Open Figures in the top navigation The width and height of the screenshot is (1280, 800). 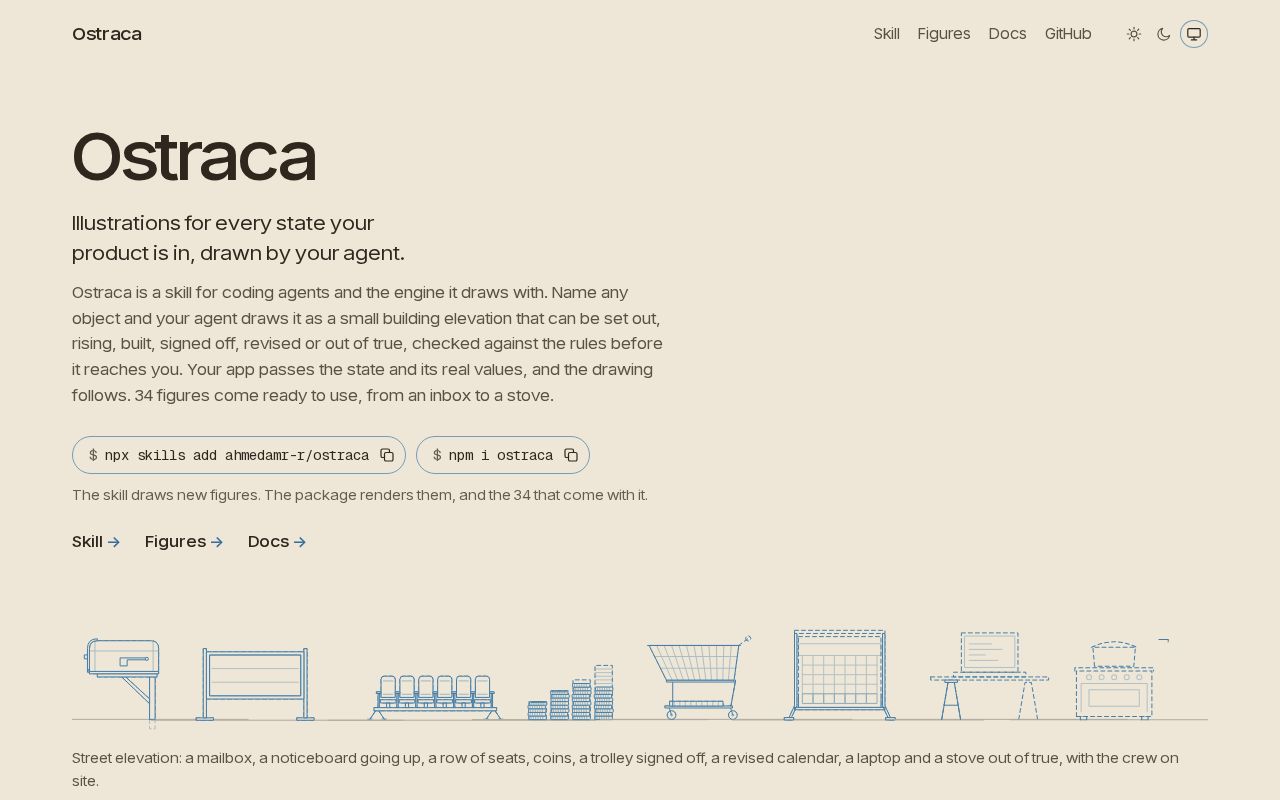coord(944,34)
